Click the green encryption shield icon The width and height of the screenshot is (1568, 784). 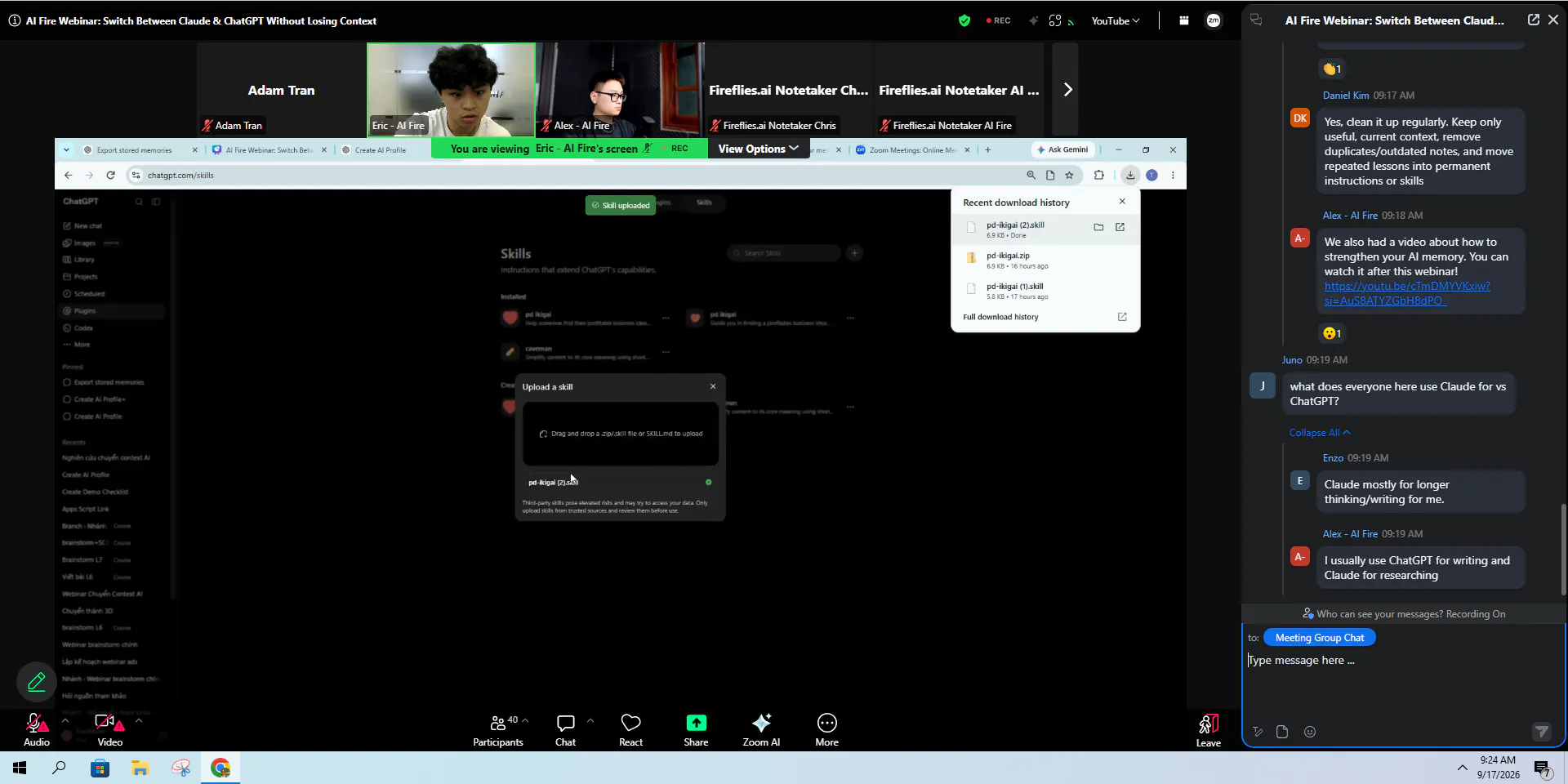[x=964, y=21]
